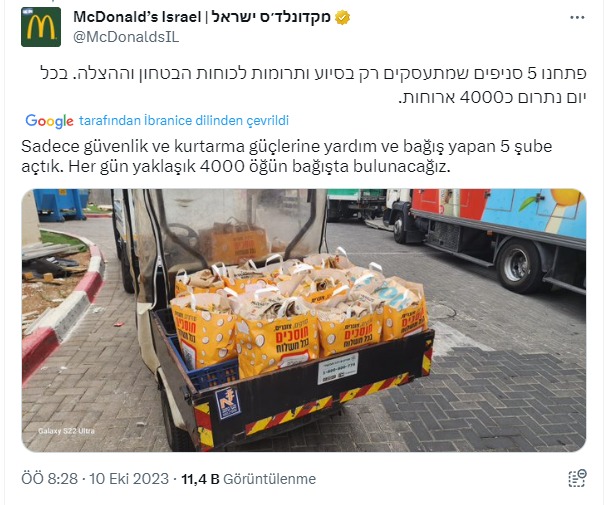Select the original Hebrew tweet text
Screen dimensions: 605x505
313,85
